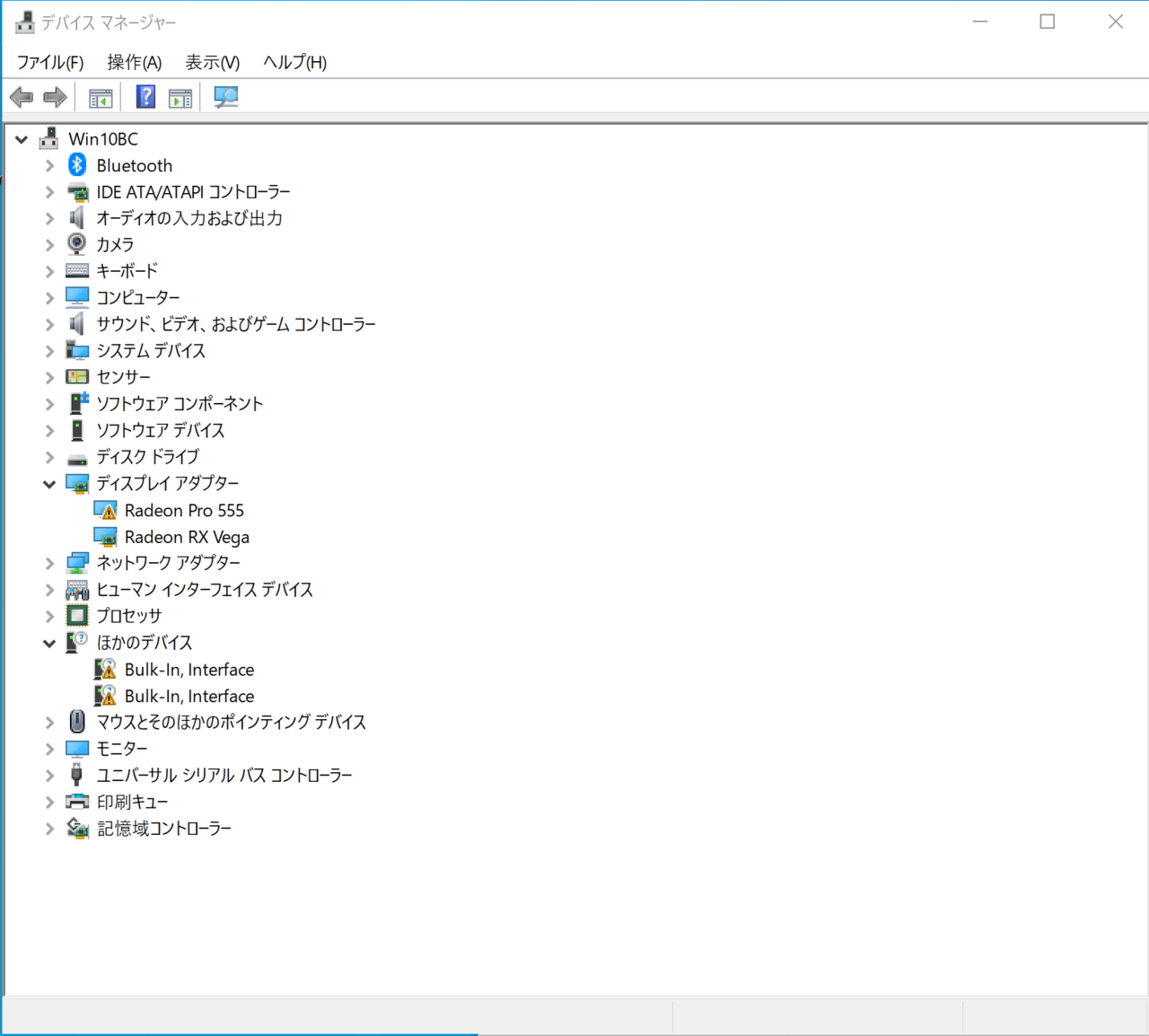Click the icon beside システム デバイス
The image size is (1149, 1036).
(77, 350)
